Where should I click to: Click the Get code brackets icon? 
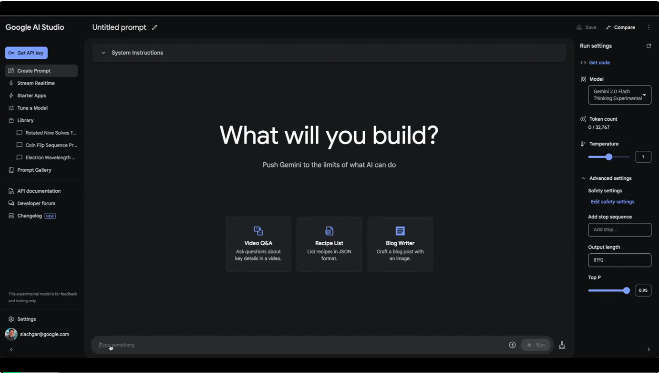[x=583, y=63]
